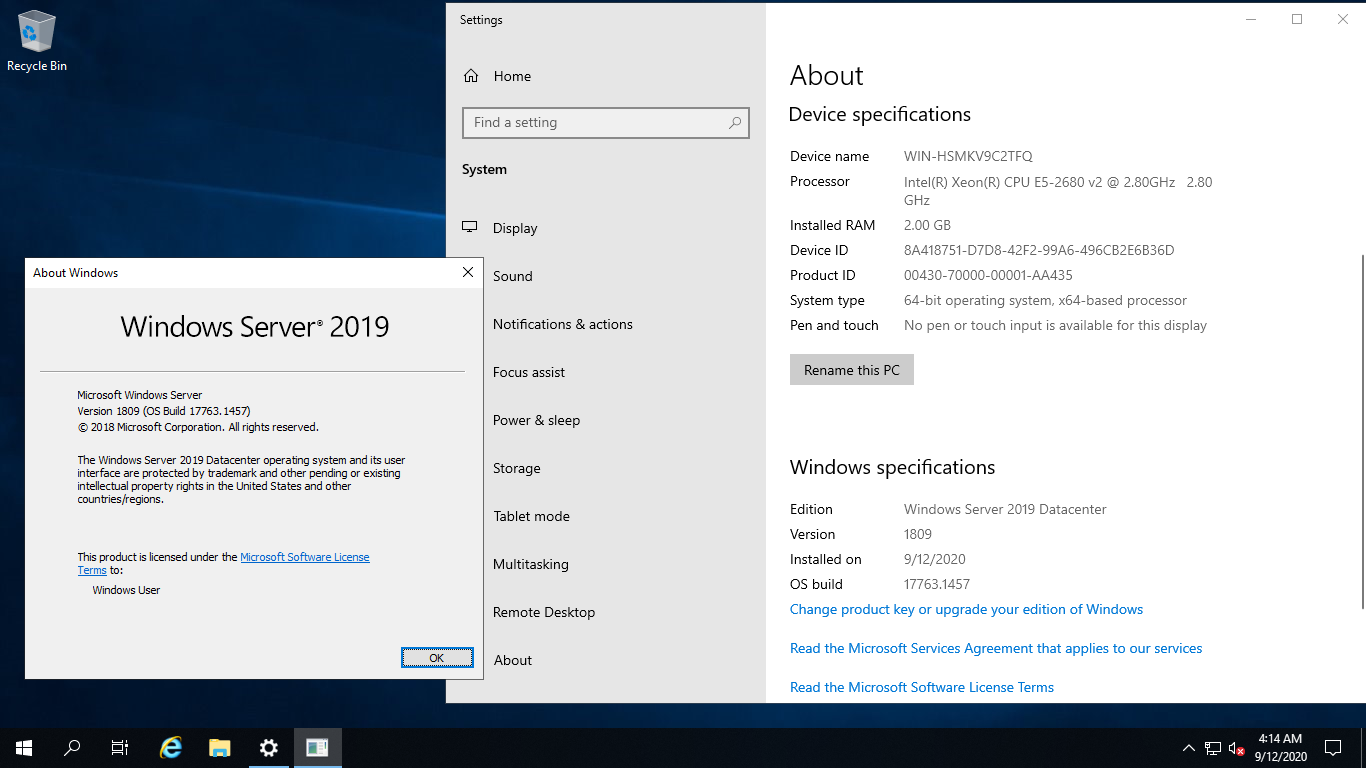The height and width of the screenshot is (768, 1366).
Task: Open File Explorer from the taskbar
Action: click(x=220, y=747)
